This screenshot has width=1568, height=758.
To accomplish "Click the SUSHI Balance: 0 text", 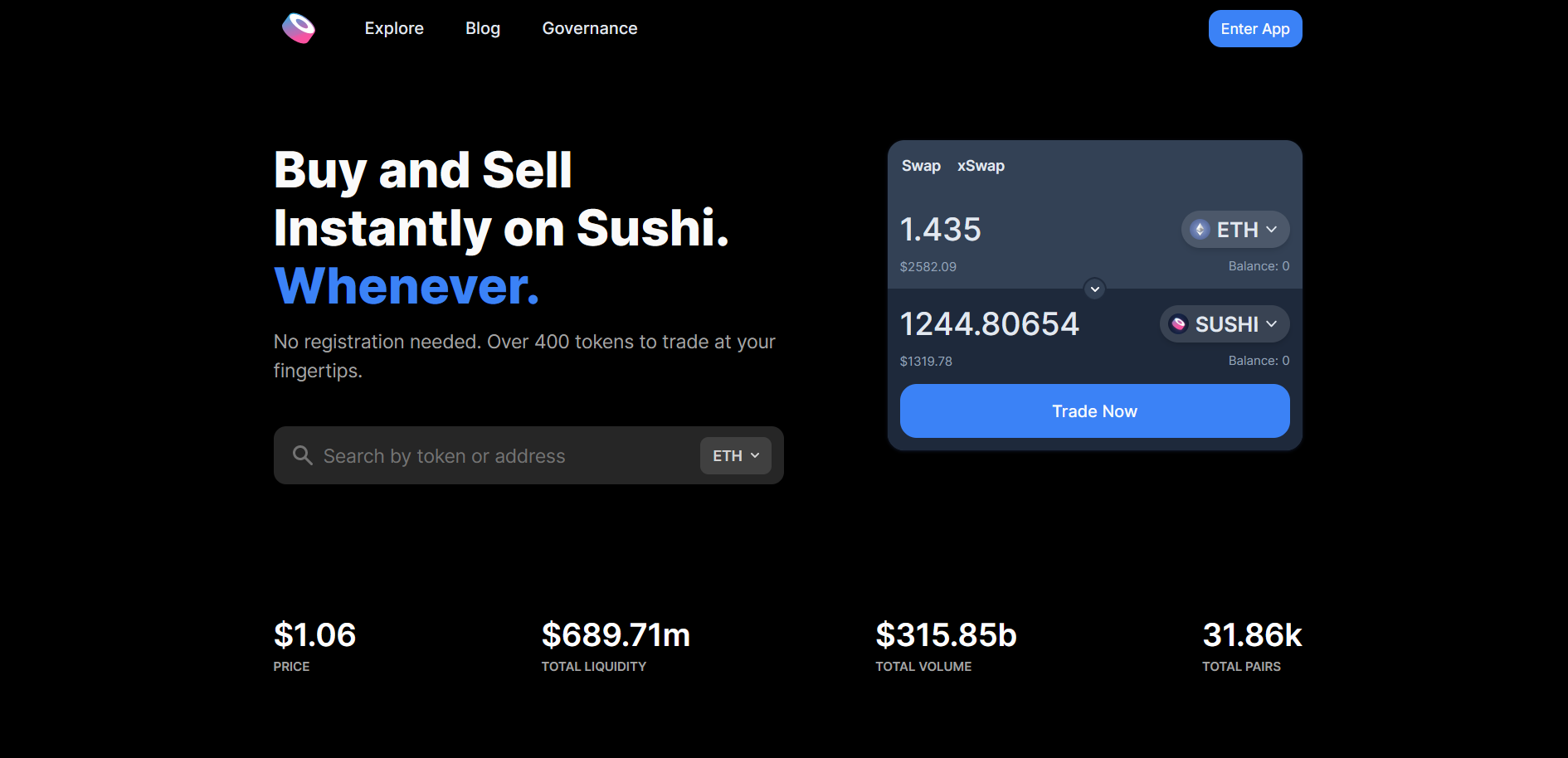I will [1259, 361].
